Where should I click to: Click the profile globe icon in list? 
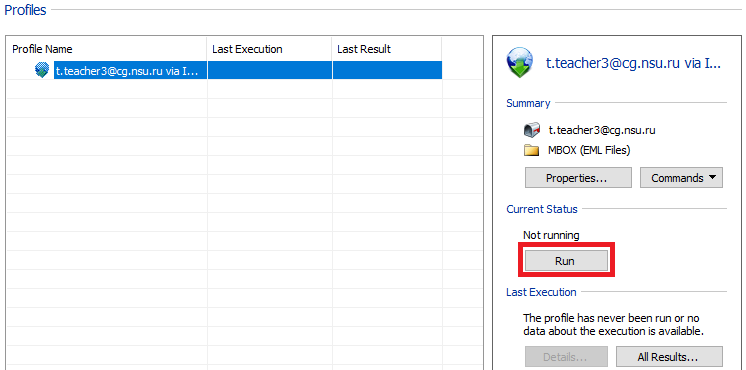coord(42,70)
